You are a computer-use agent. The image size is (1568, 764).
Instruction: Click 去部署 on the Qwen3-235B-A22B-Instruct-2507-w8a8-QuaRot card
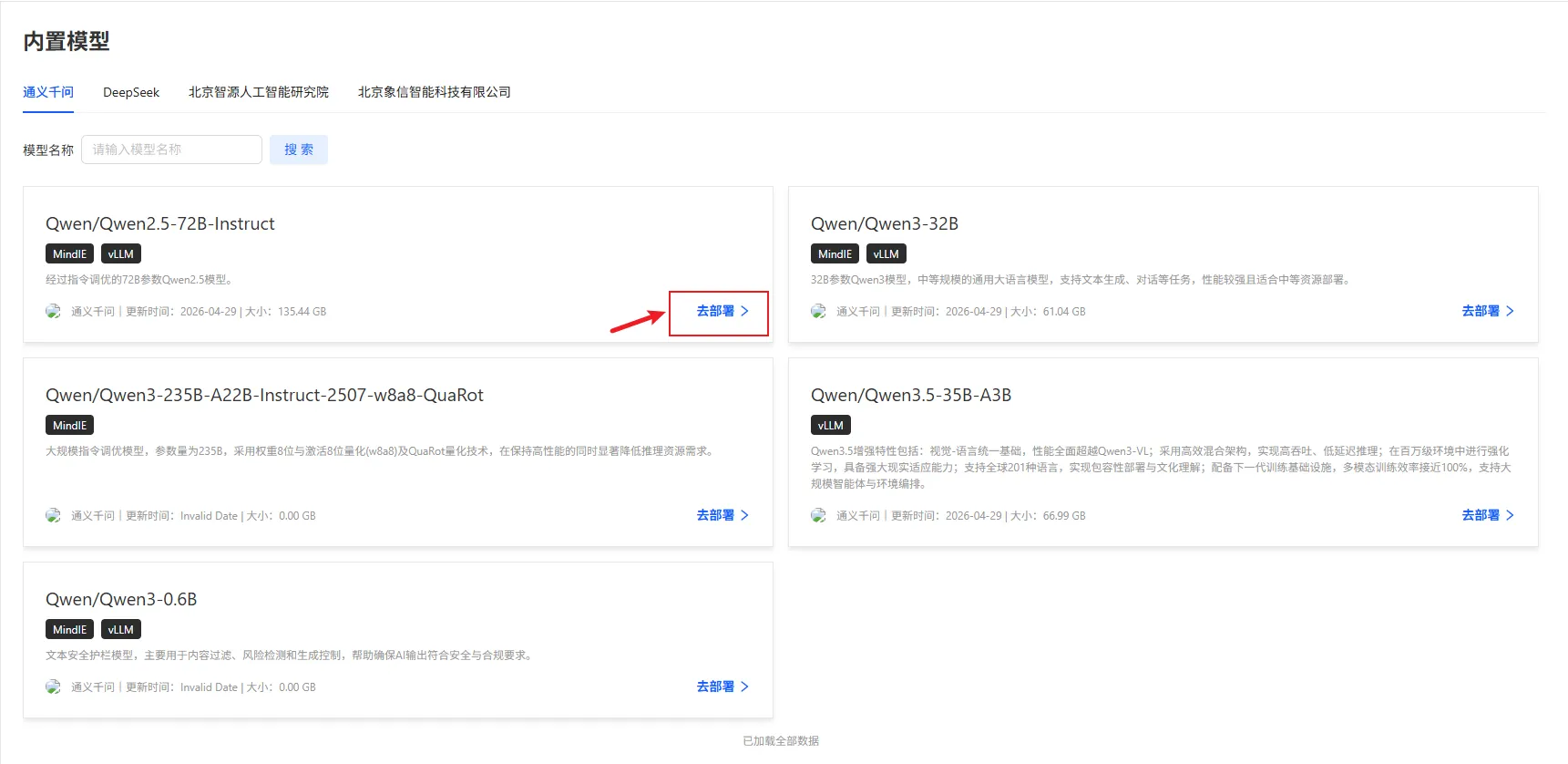(723, 515)
